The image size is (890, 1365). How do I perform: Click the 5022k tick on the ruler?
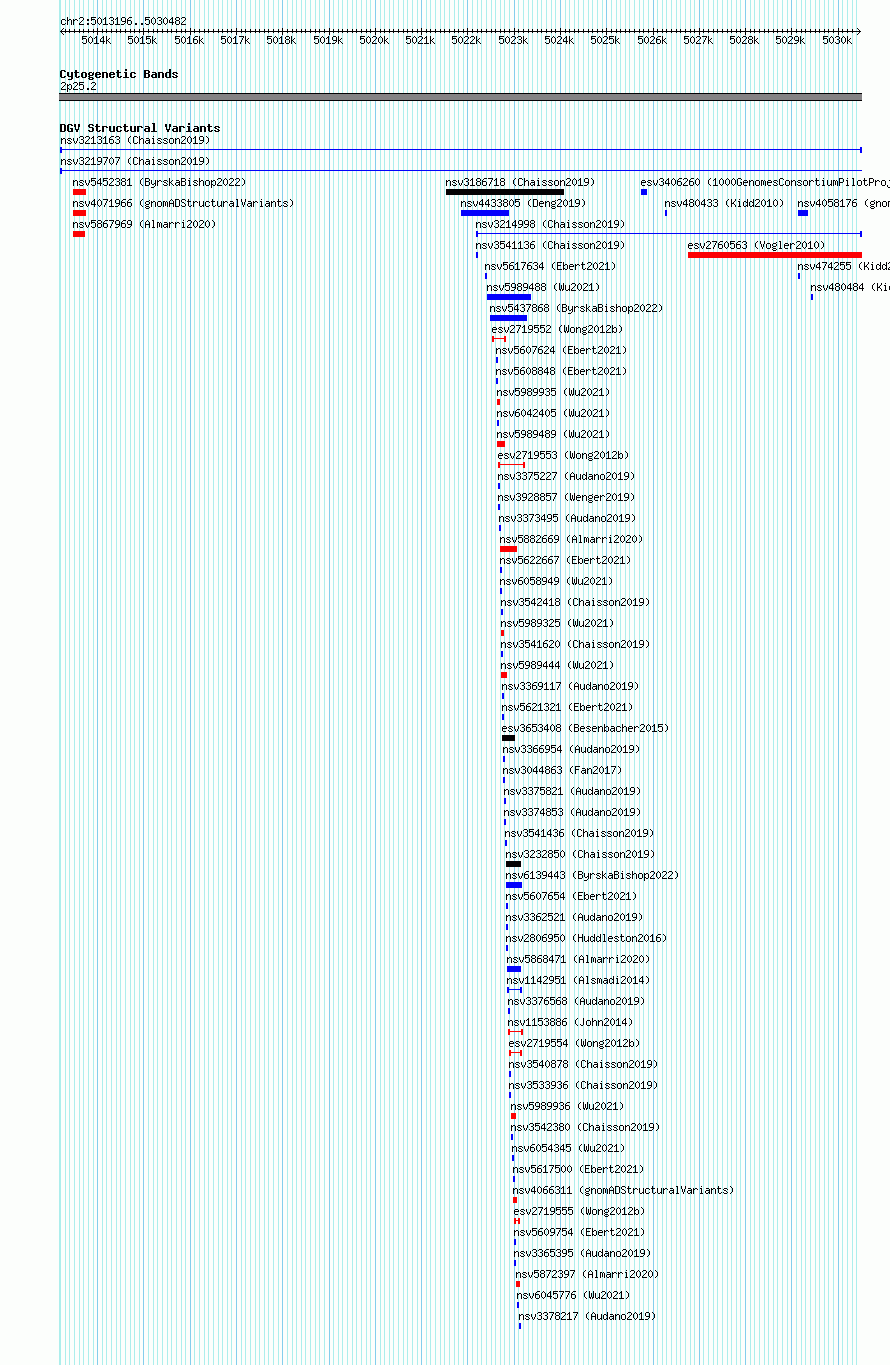pyautogui.click(x=466, y=40)
